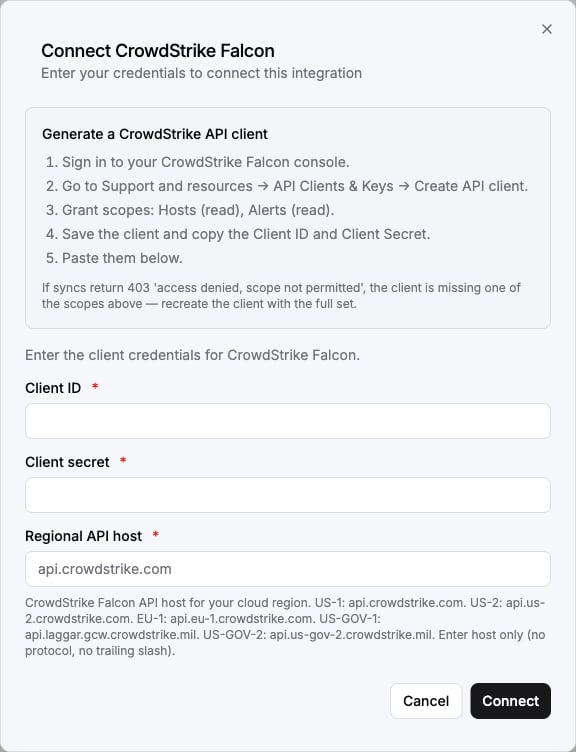Screen dimensions: 576x752
Task: Select the Client secret text box
Action: pyautogui.click(x=288, y=495)
